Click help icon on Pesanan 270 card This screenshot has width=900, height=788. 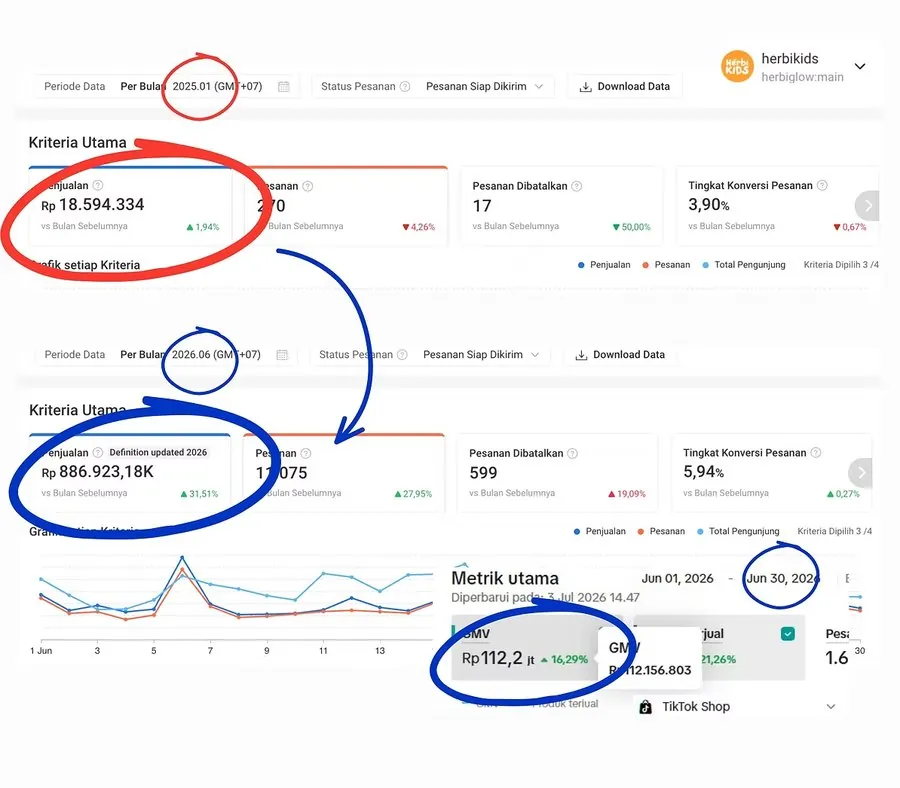pos(308,186)
